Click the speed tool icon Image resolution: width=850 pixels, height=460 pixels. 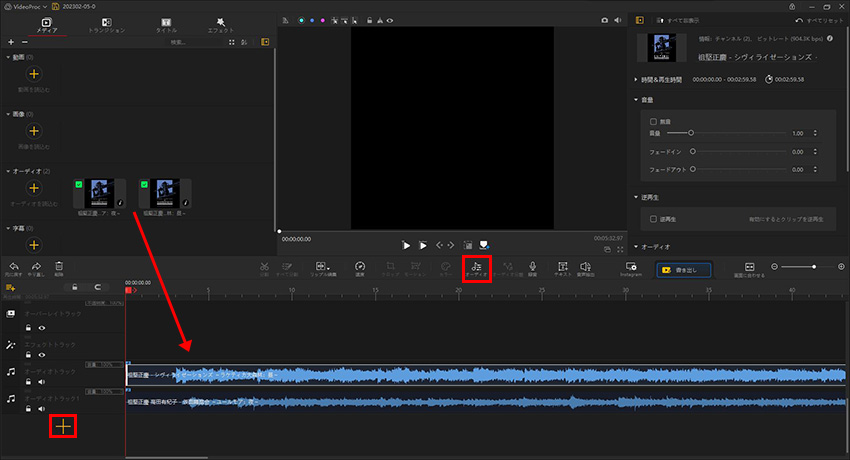[x=360, y=267]
